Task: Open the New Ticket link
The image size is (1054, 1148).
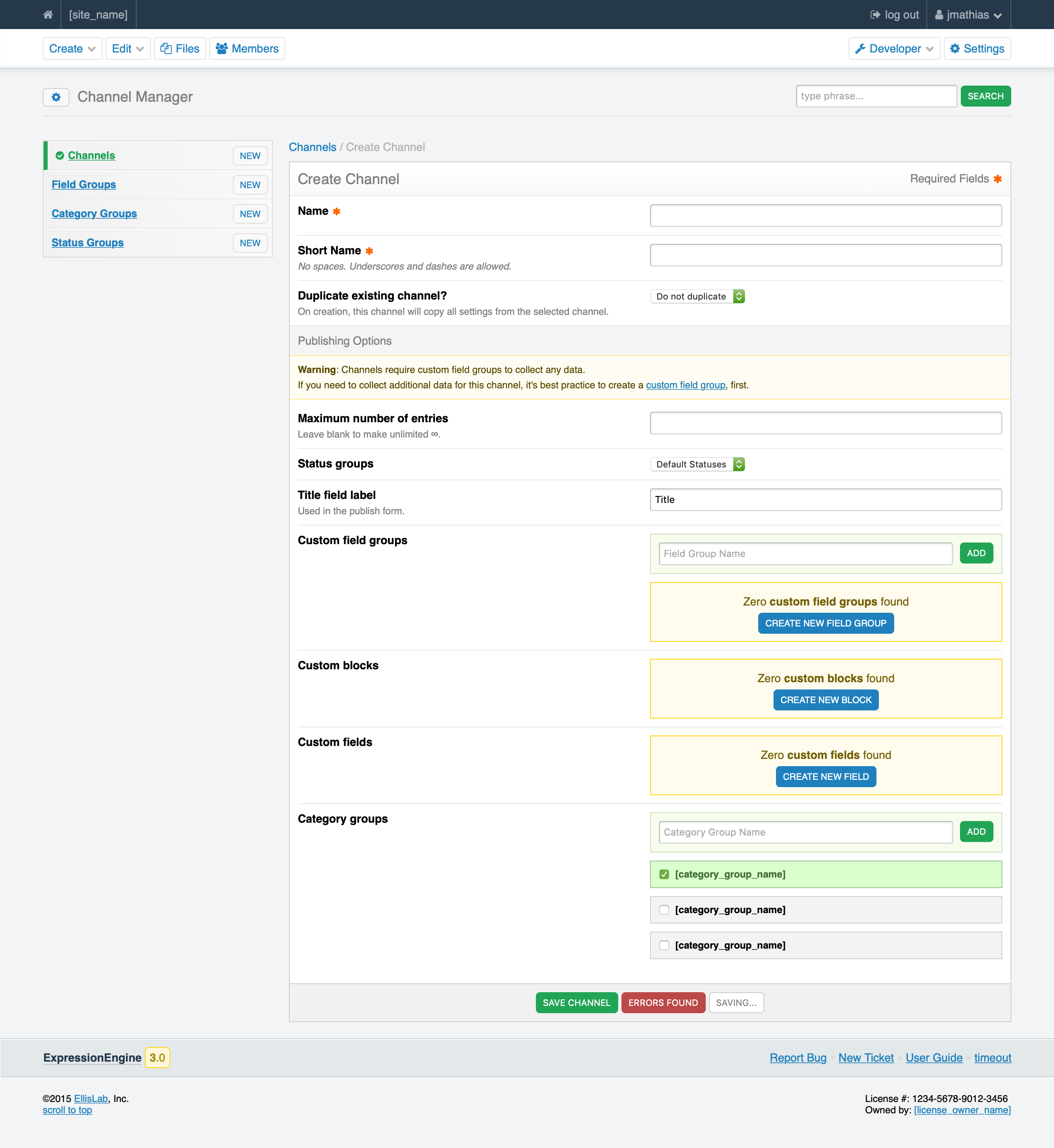Action: tap(866, 1058)
